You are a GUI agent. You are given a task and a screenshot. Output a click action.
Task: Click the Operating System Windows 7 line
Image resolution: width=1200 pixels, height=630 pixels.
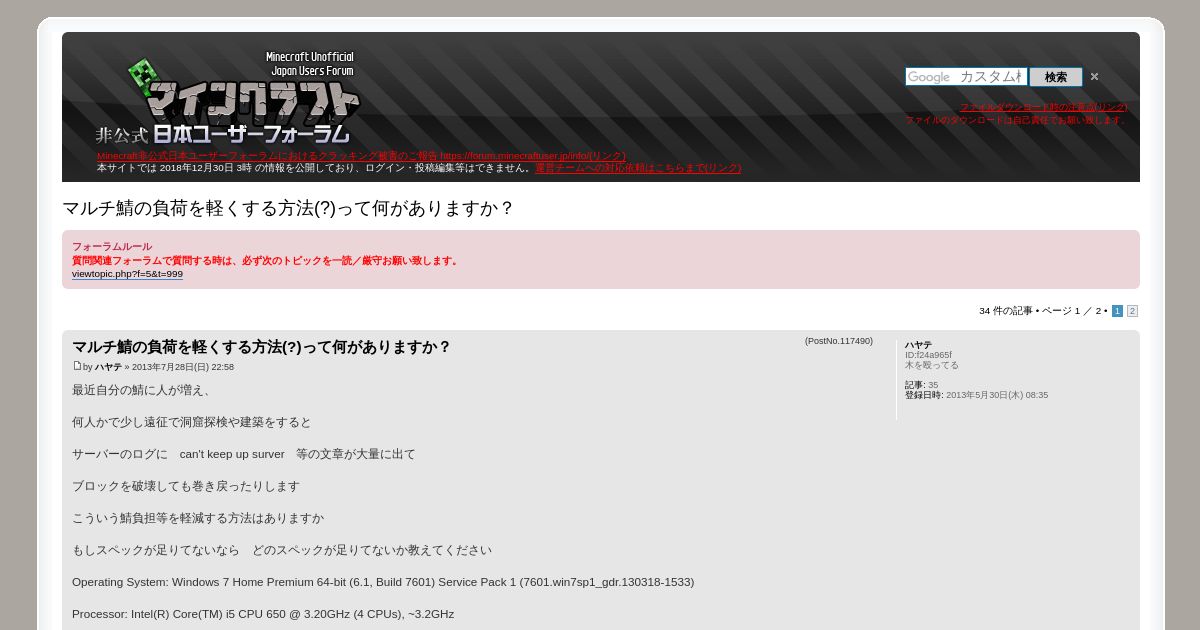click(x=383, y=582)
